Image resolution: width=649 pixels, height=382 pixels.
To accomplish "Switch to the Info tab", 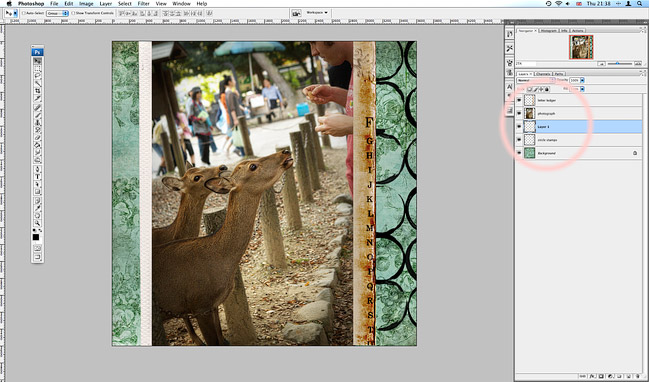I will (564, 31).
